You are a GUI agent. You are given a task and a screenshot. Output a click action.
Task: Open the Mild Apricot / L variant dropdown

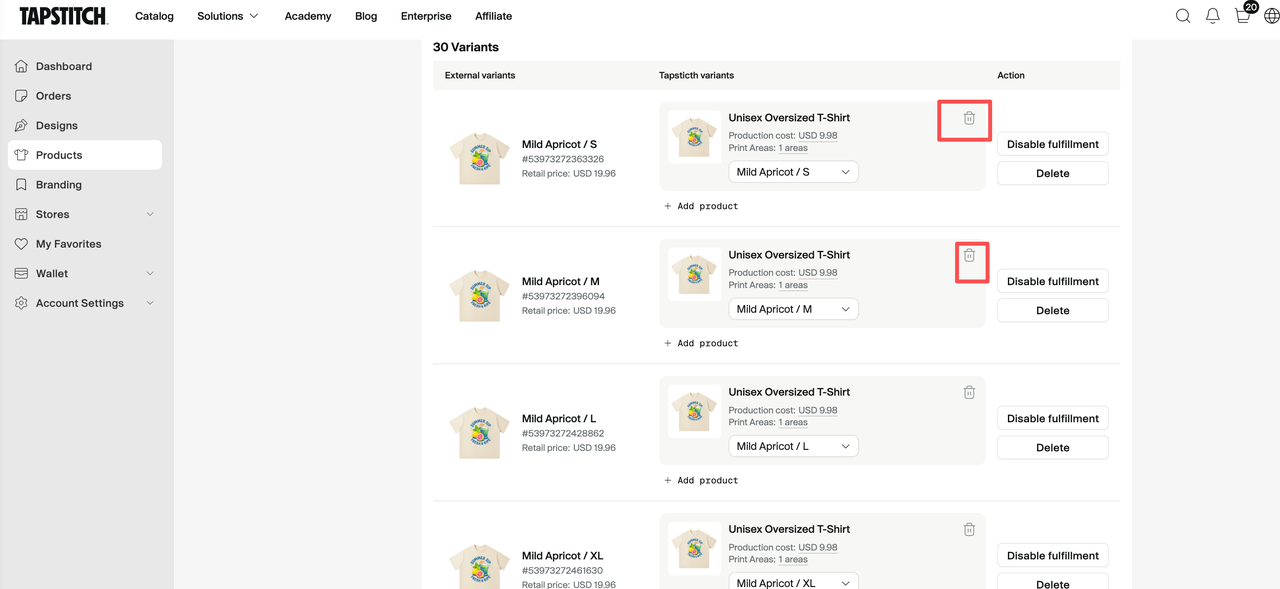[x=793, y=446]
